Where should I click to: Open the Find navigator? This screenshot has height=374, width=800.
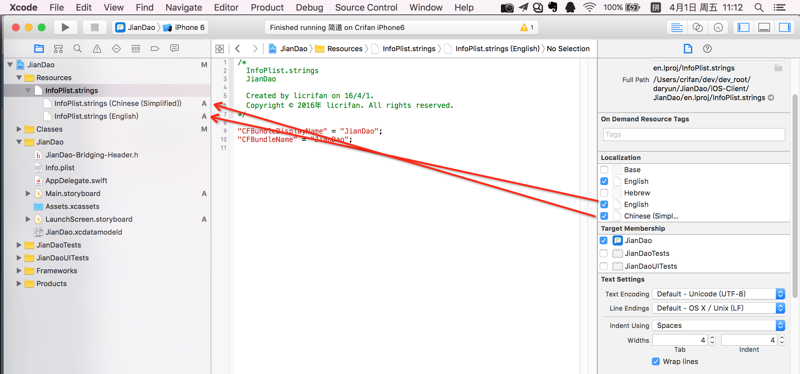[78, 48]
